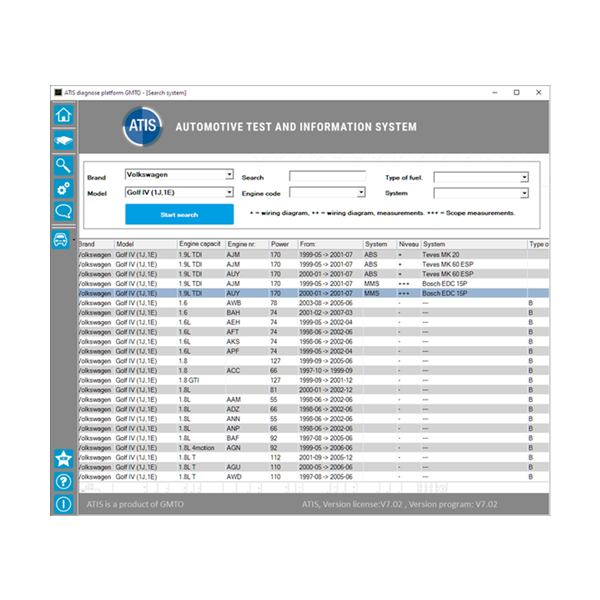Select the magnifier search icon in sidebar
Image resolution: width=600 pixels, height=600 pixels.
(x=64, y=165)
